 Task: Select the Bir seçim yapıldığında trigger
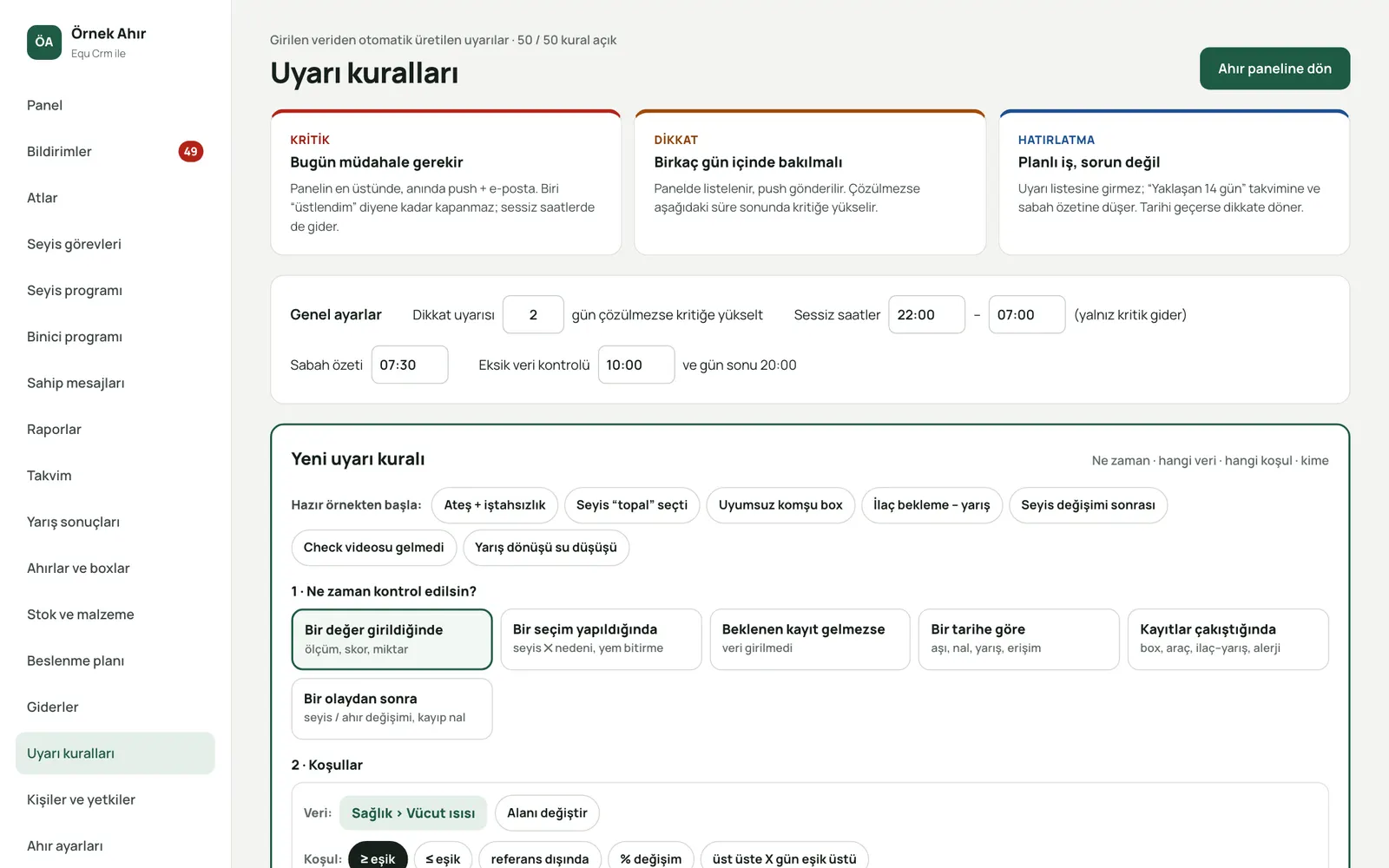pos(601,639)
